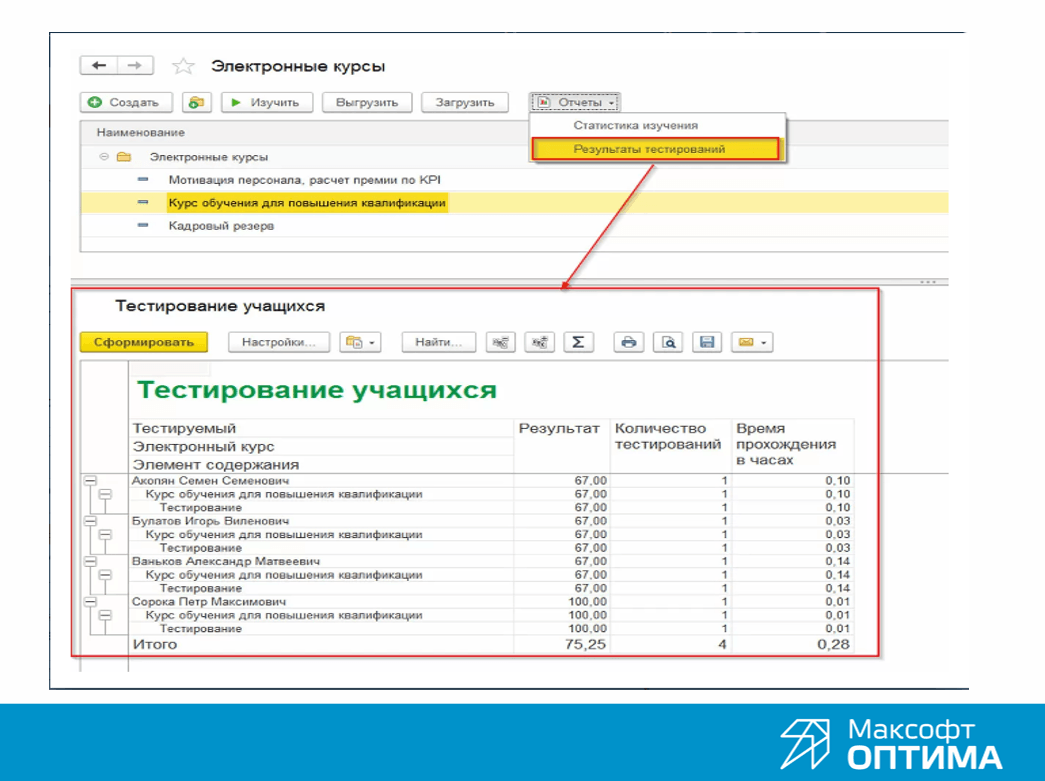This screenshot has height=781, width=1045.
Task: Click time 0,03 in Булатов Игорь Виленович row
Action: (x=838, y=521)
